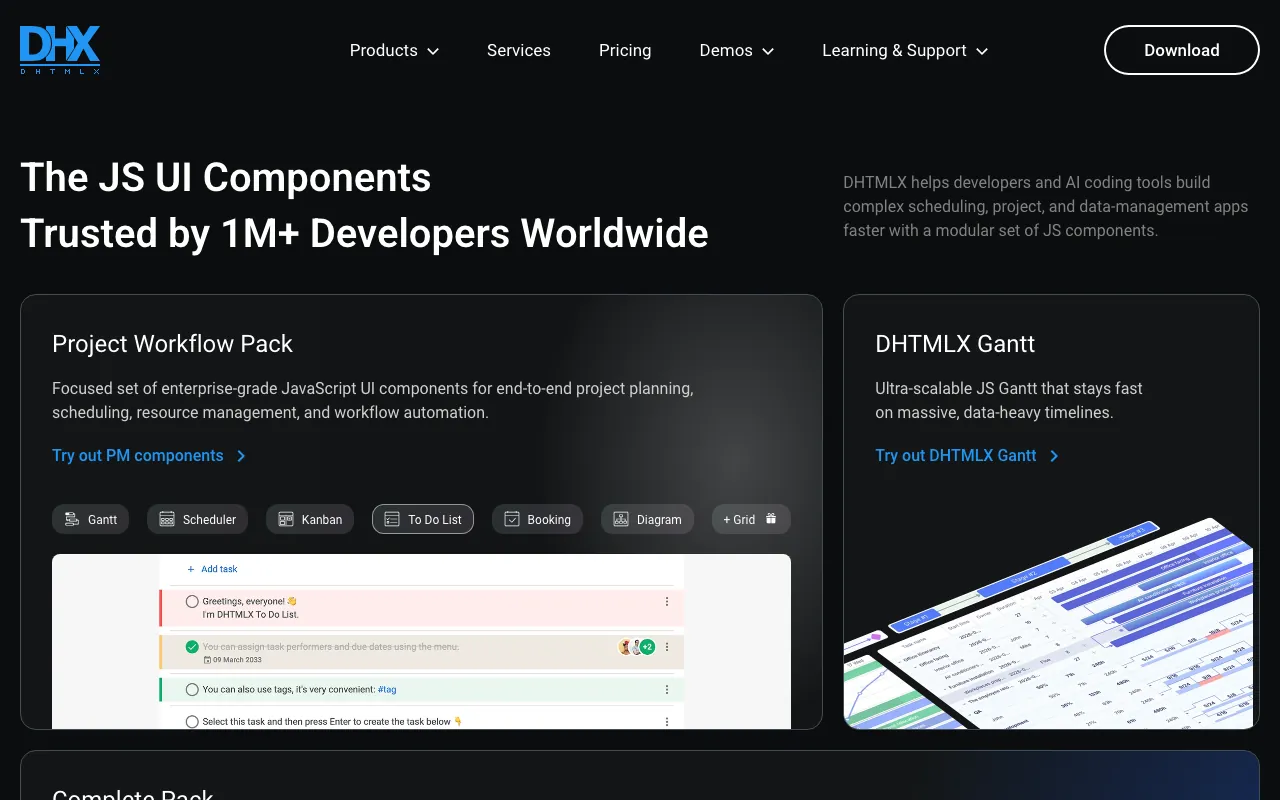Click the +2 assignees badge

pos(647,647)
